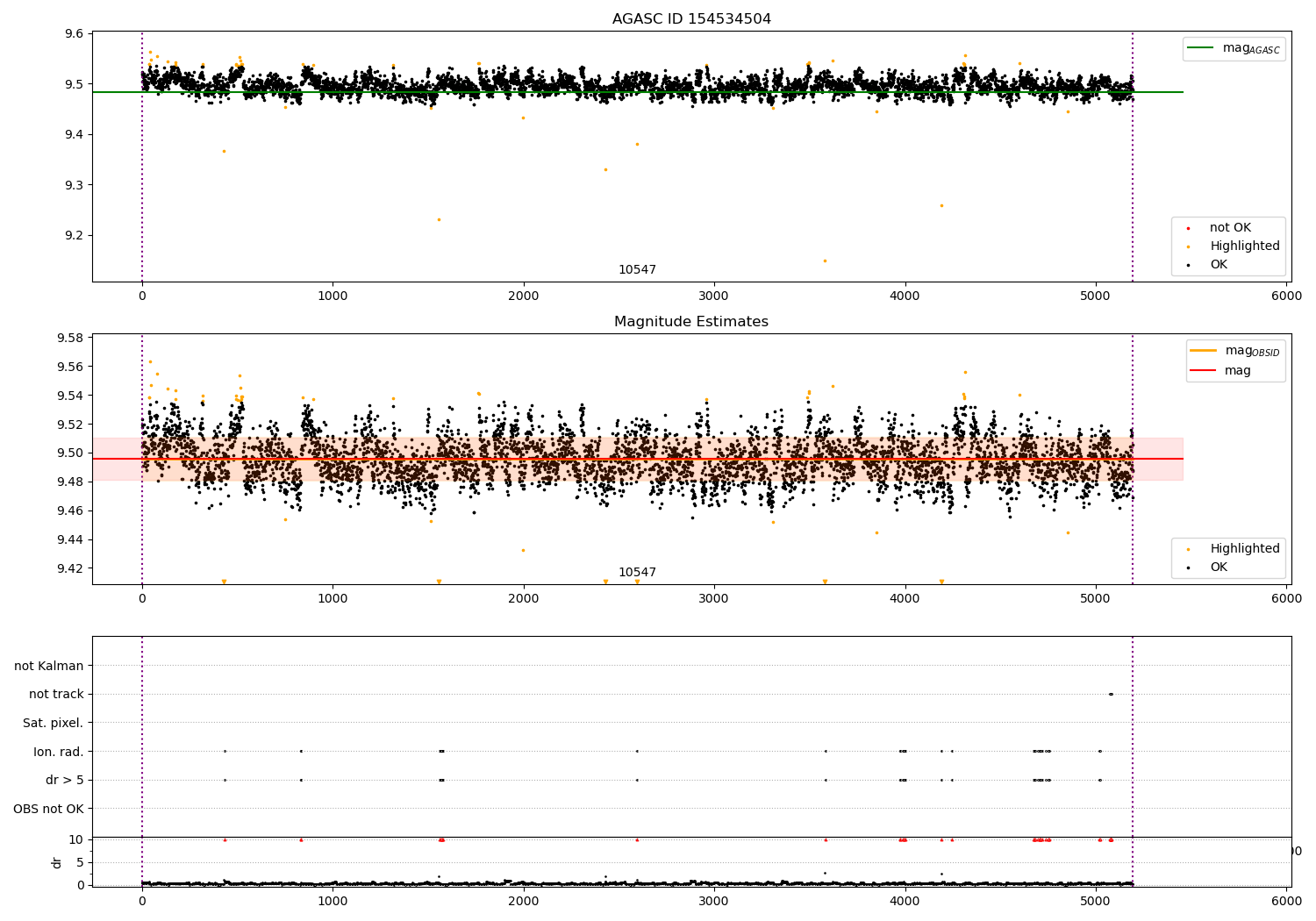Screen dimensions: 1316x921
Task: Click the 9.54 y-tick on middle plot
Action: pos(71,396)
